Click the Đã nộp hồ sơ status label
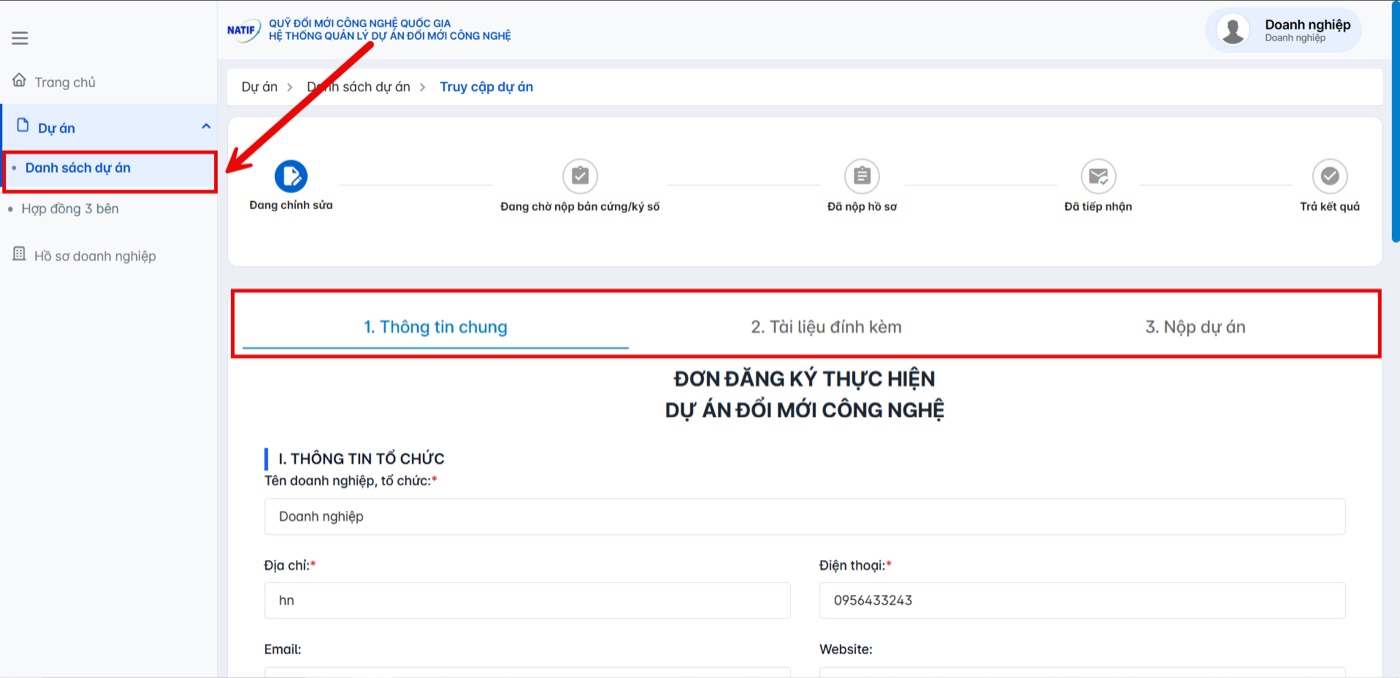 [x=862, y=207]
